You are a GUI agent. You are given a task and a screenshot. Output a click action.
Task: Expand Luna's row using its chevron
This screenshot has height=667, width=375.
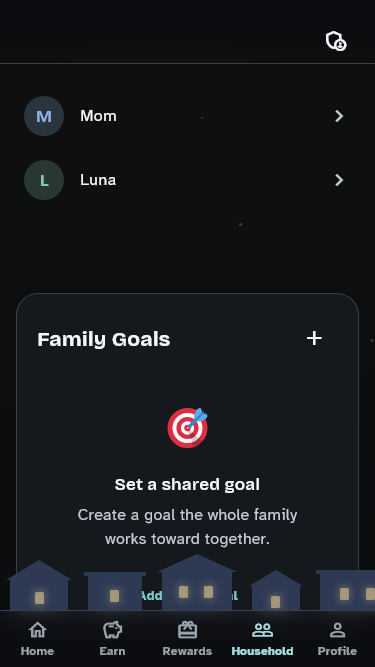pos(339,180)
